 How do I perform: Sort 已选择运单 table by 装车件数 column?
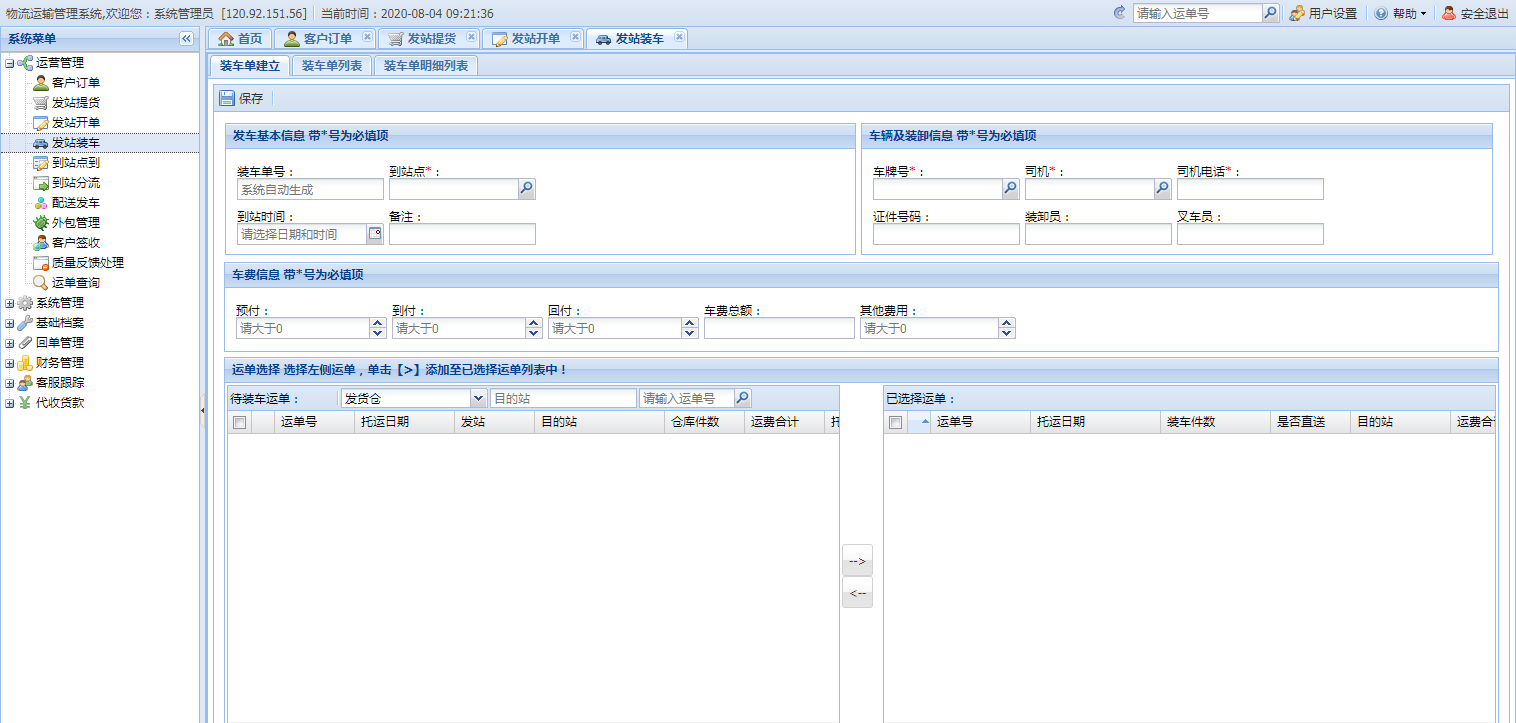(1215, 422)
